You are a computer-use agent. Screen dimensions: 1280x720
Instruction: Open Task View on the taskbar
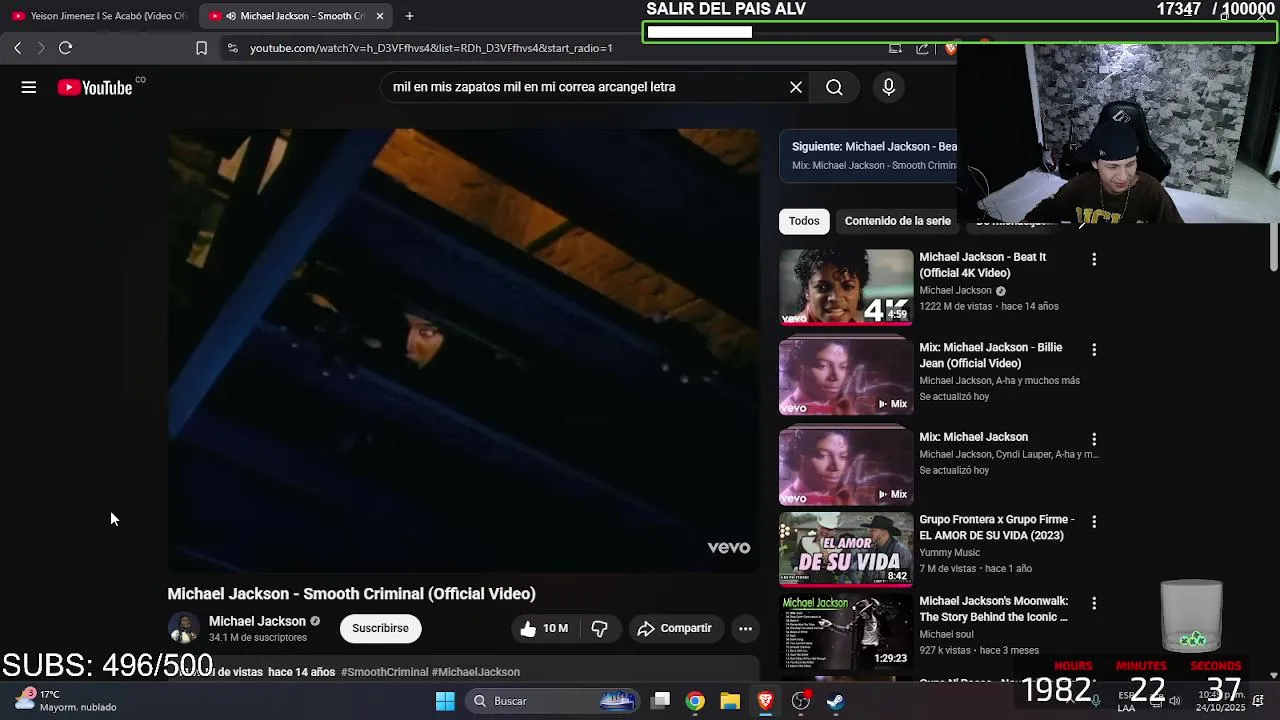(661, 701)
